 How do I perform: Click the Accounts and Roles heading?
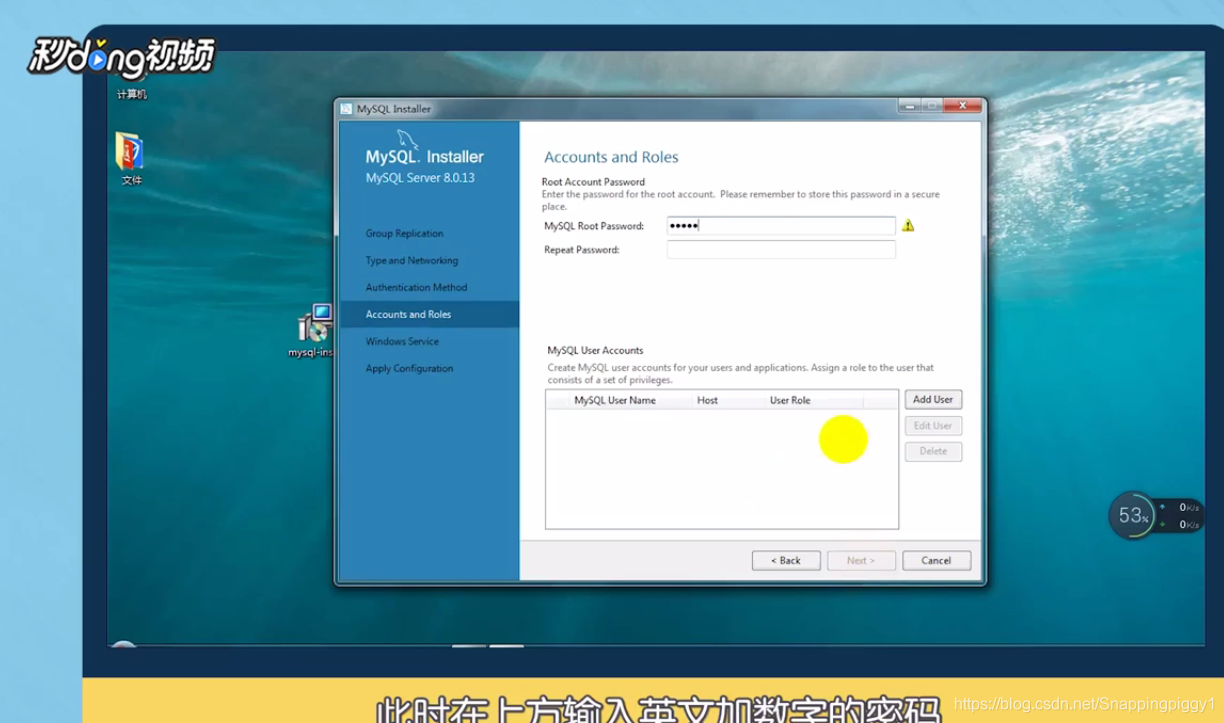coord(611,157)
